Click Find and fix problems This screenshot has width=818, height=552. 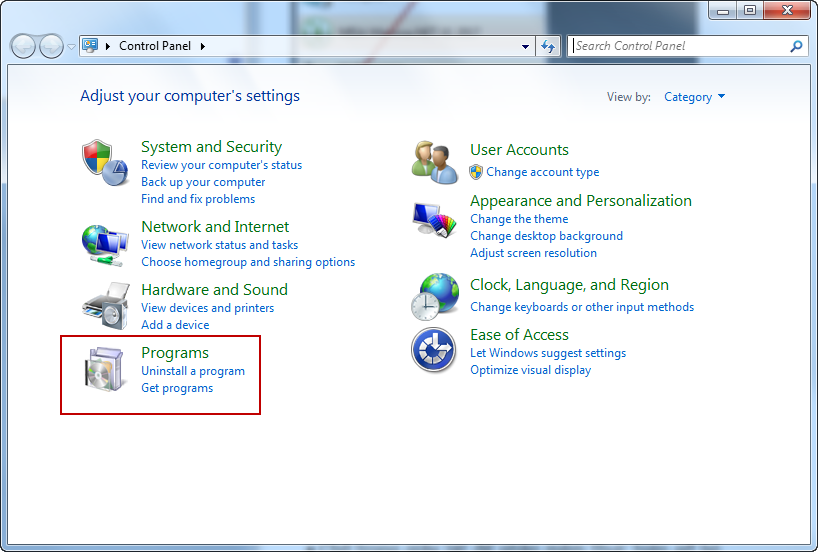[198, 199]
